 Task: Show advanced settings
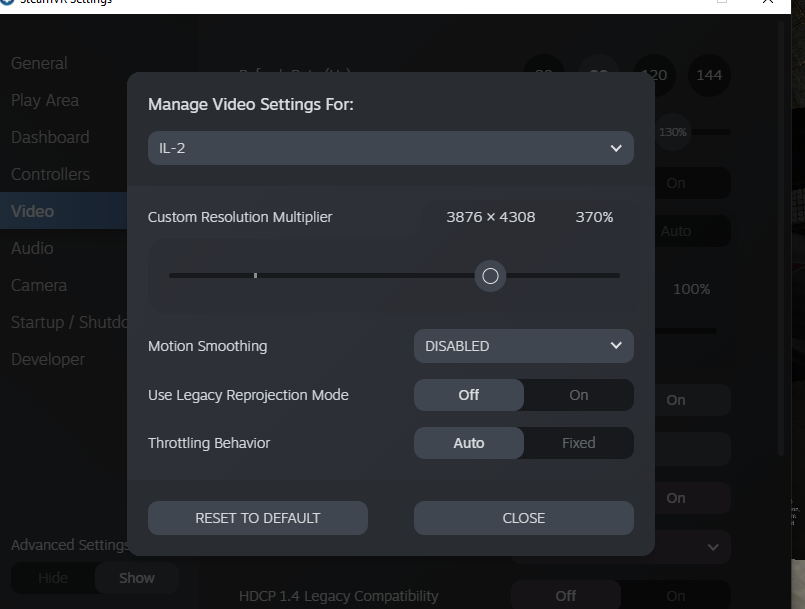pyautogui.click(x=137, y=578)
